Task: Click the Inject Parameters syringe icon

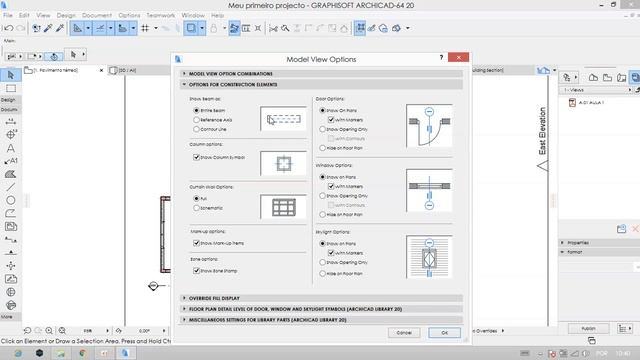Action: [x=60, y=28]
